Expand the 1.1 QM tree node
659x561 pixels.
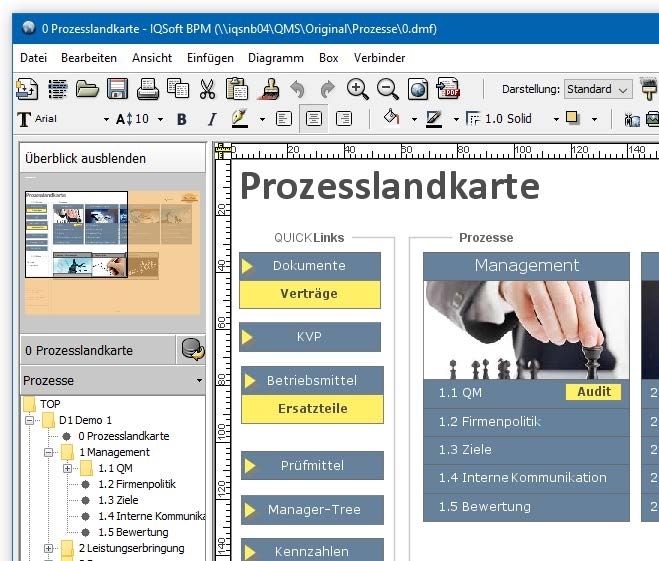pyautogui.click(x=67, y=468)
